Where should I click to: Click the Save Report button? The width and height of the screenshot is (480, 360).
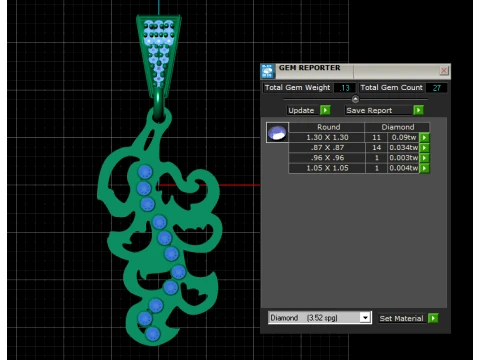point(378,110)
